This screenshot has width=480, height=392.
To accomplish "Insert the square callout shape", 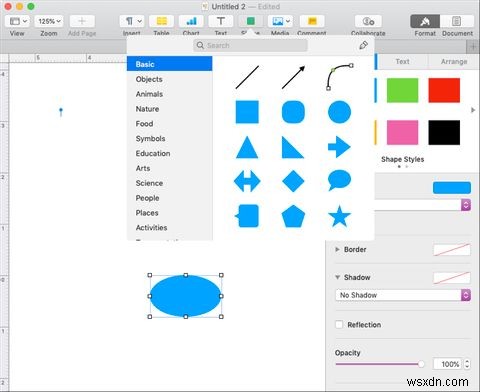I will [247, 216].
